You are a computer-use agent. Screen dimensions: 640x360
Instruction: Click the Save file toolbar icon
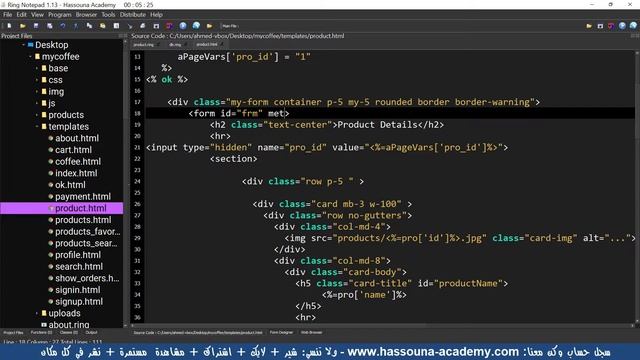click(36, 26)
